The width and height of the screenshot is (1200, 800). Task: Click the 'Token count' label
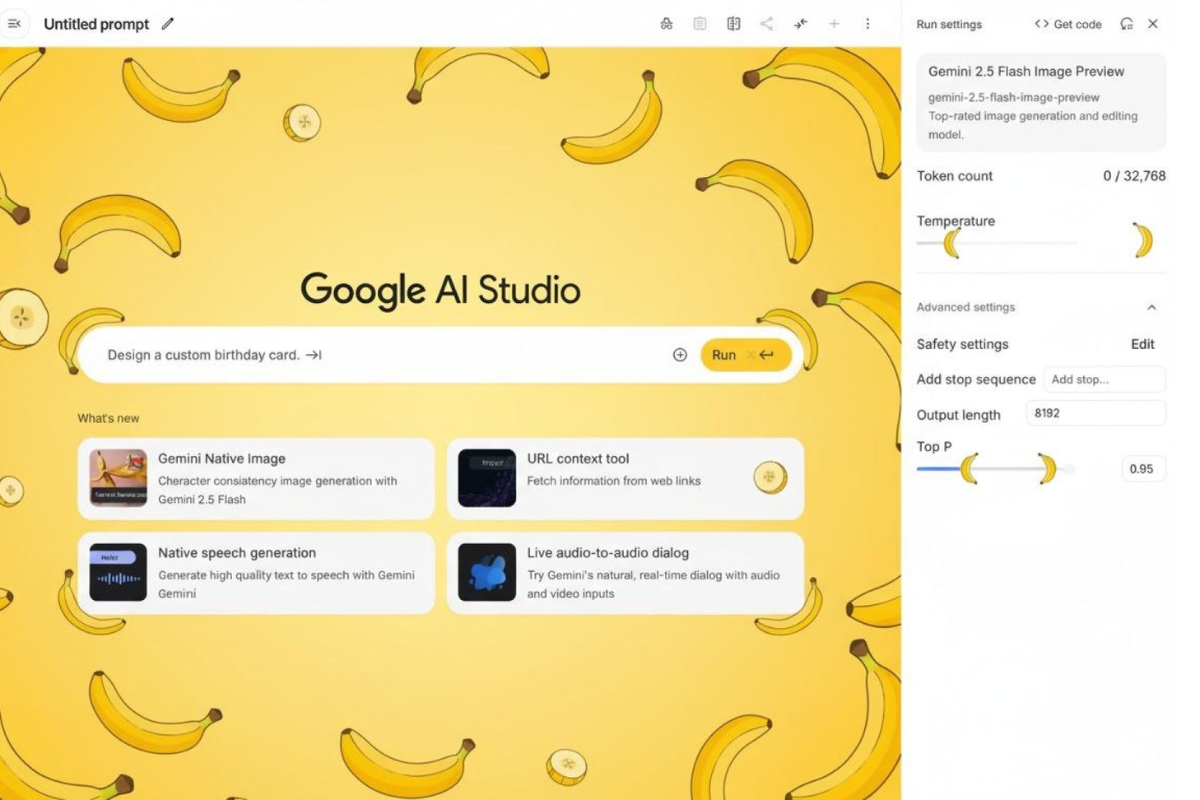click(955, 176)
